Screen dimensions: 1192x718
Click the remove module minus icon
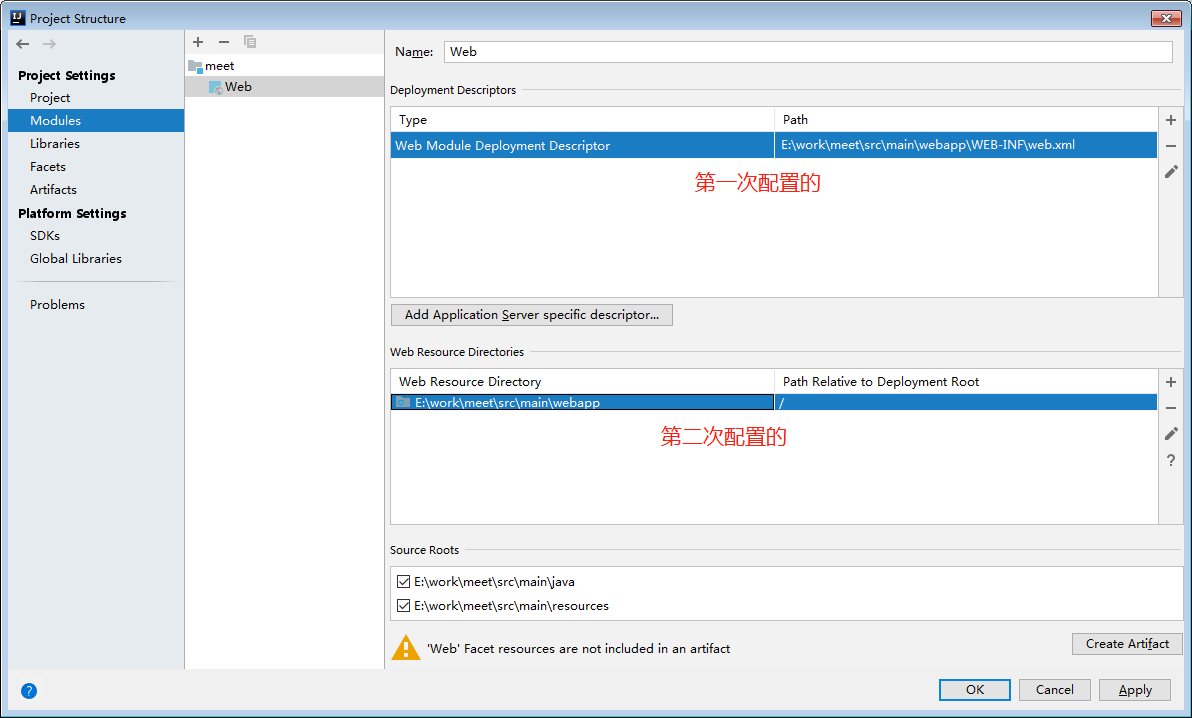(224, 42)
